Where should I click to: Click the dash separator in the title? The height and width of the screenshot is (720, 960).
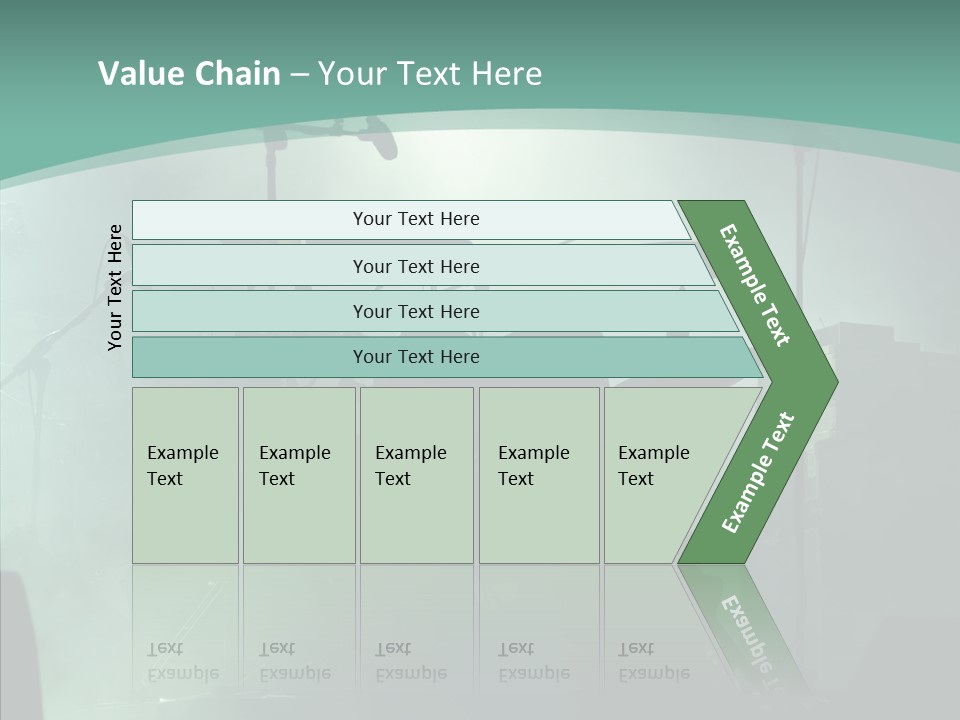pyautogui.click(x=299, y=75)
